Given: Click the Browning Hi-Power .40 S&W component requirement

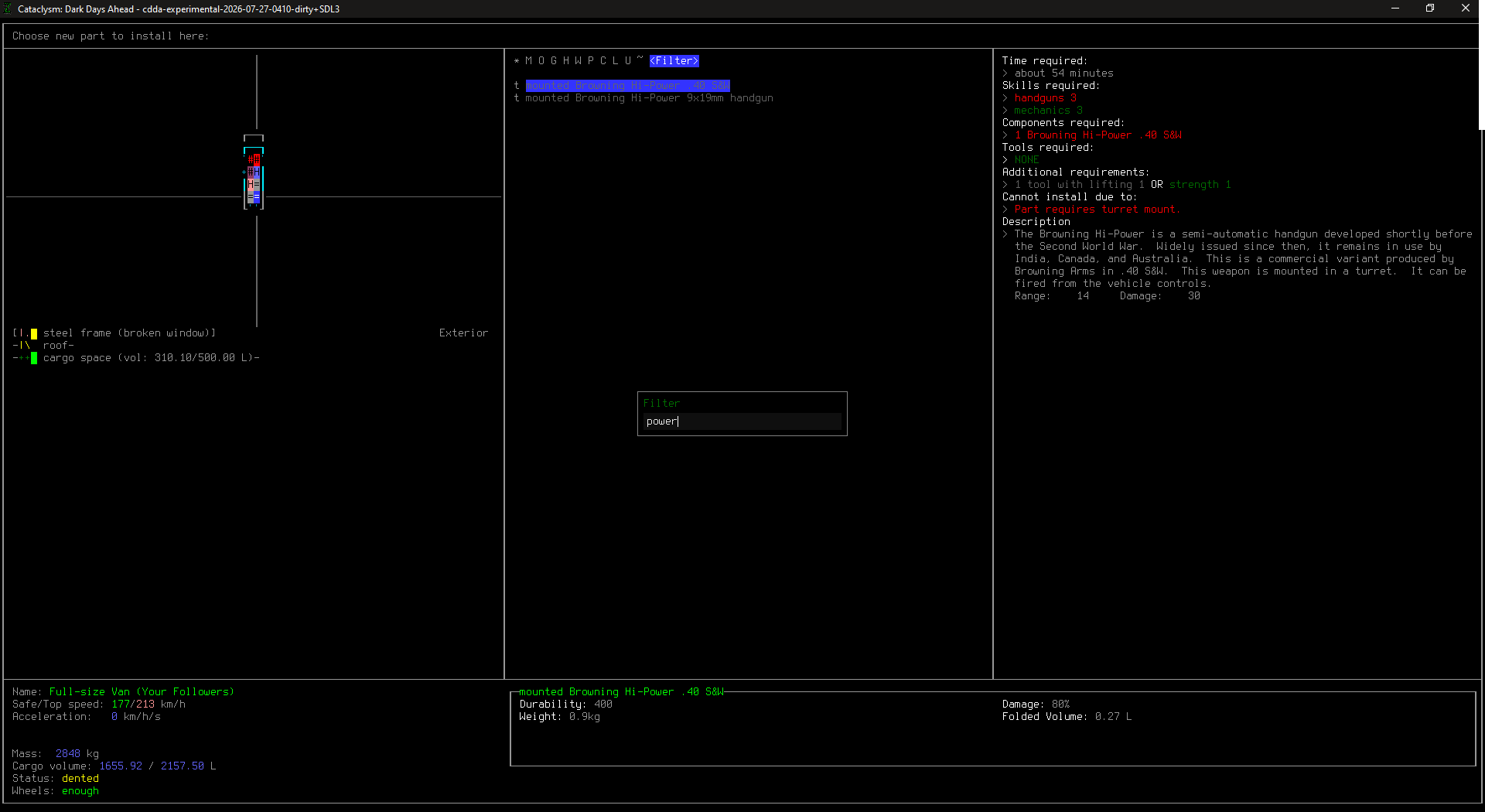Looking at the screenshot, I should point(1098,135).
